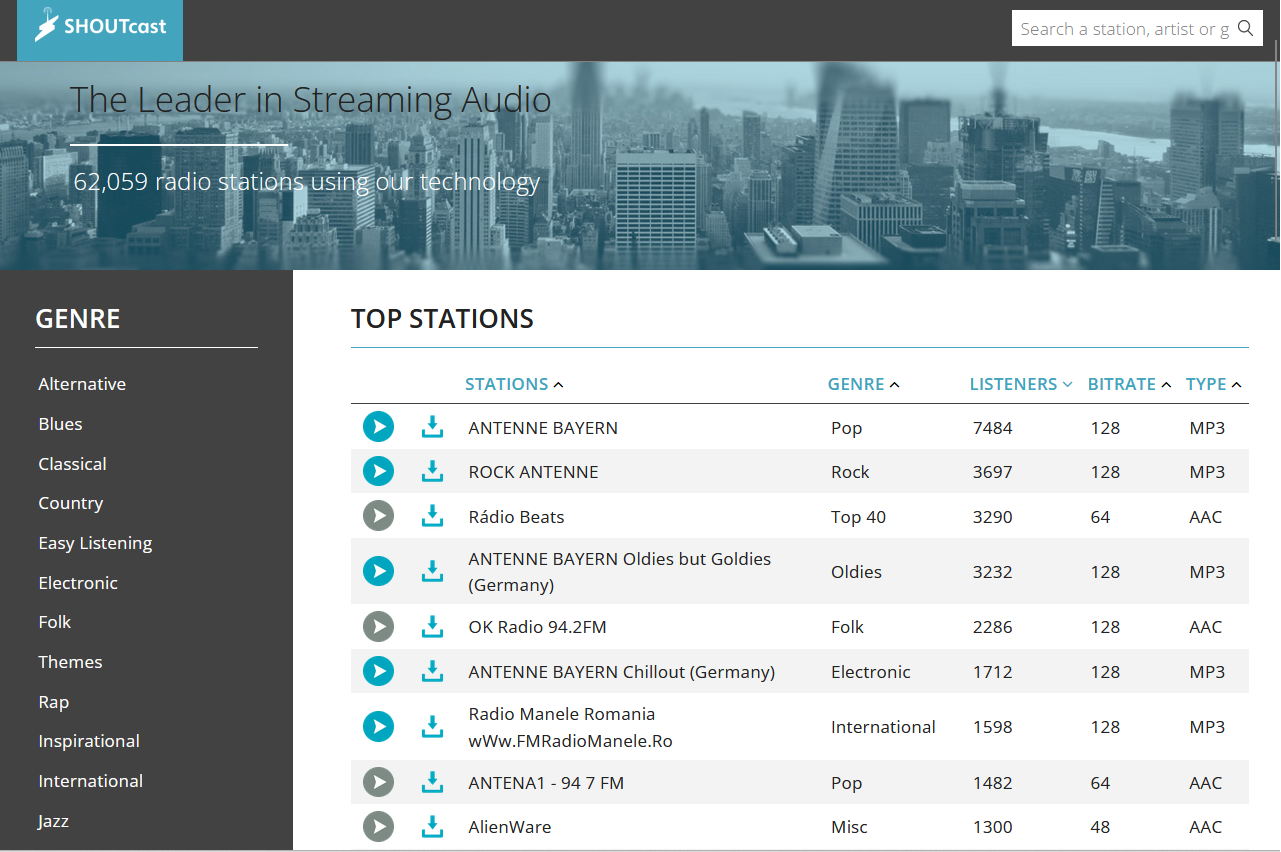
Task: Click the 3697 listeners value
Action: coord(993,472)
